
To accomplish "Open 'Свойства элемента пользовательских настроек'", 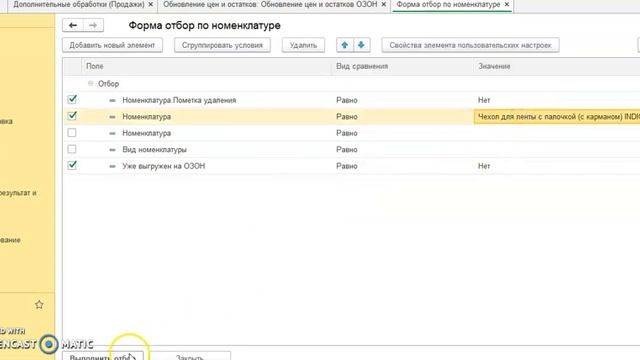I will coord(470,45).
